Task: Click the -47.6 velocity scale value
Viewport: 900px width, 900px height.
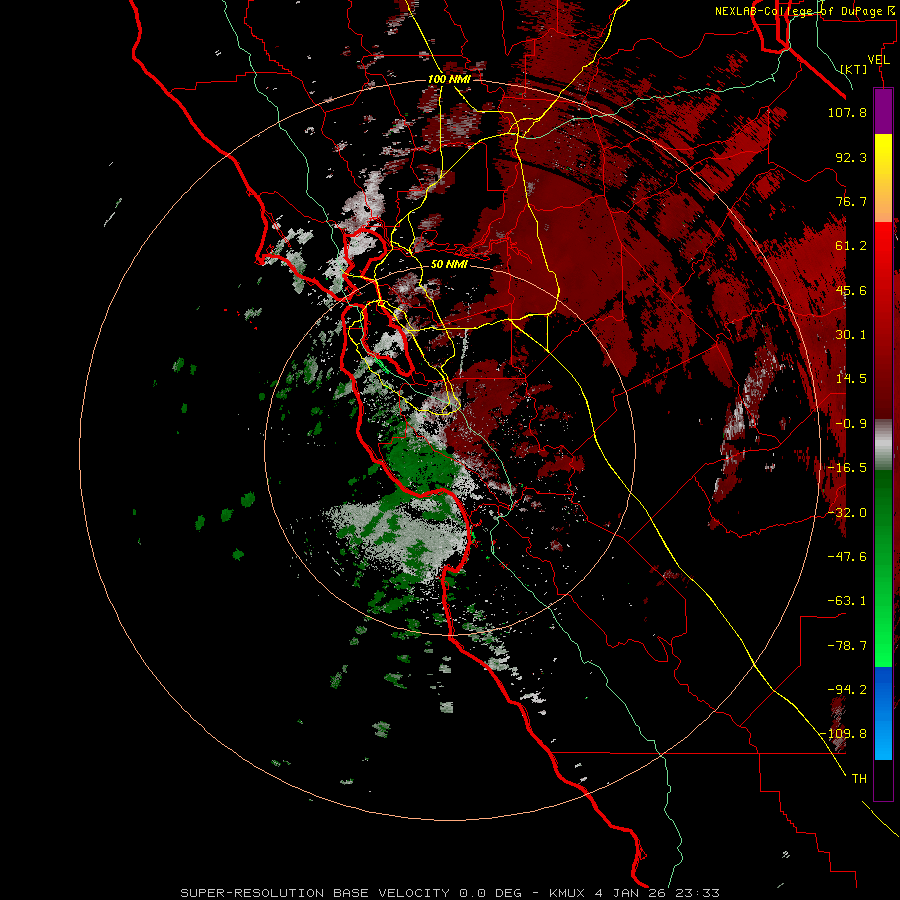Action: tap(847, 557)
